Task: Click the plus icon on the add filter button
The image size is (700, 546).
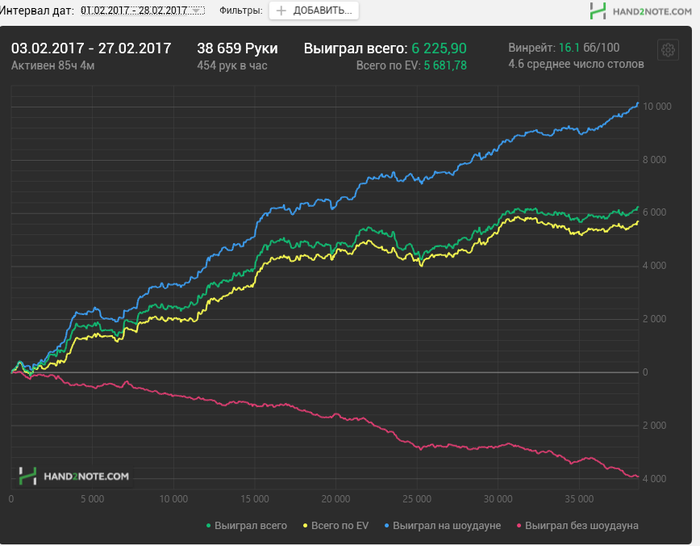Action: tap(281, 11)
